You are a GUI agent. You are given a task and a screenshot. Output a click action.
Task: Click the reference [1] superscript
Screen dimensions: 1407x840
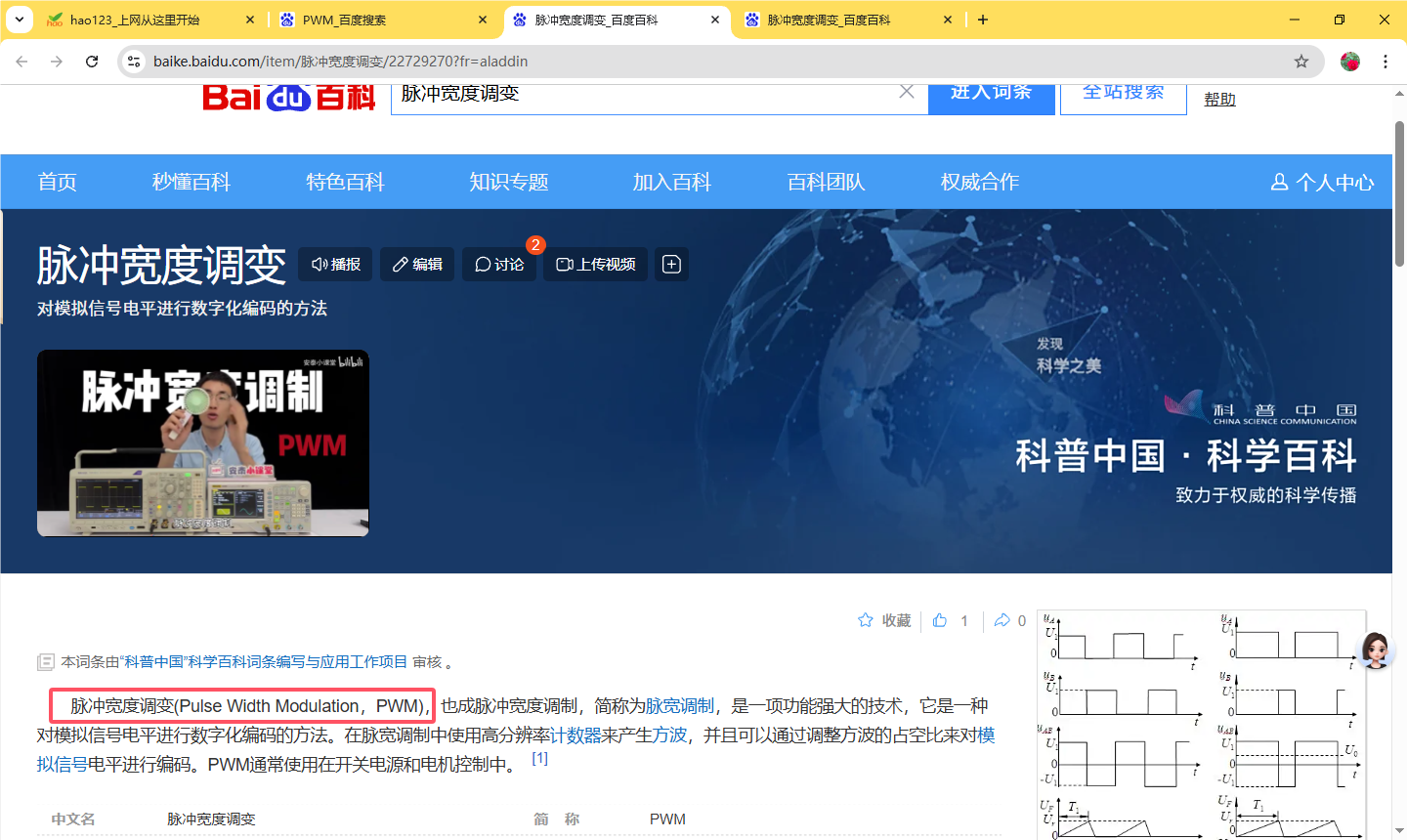click(x=539, y=758)
